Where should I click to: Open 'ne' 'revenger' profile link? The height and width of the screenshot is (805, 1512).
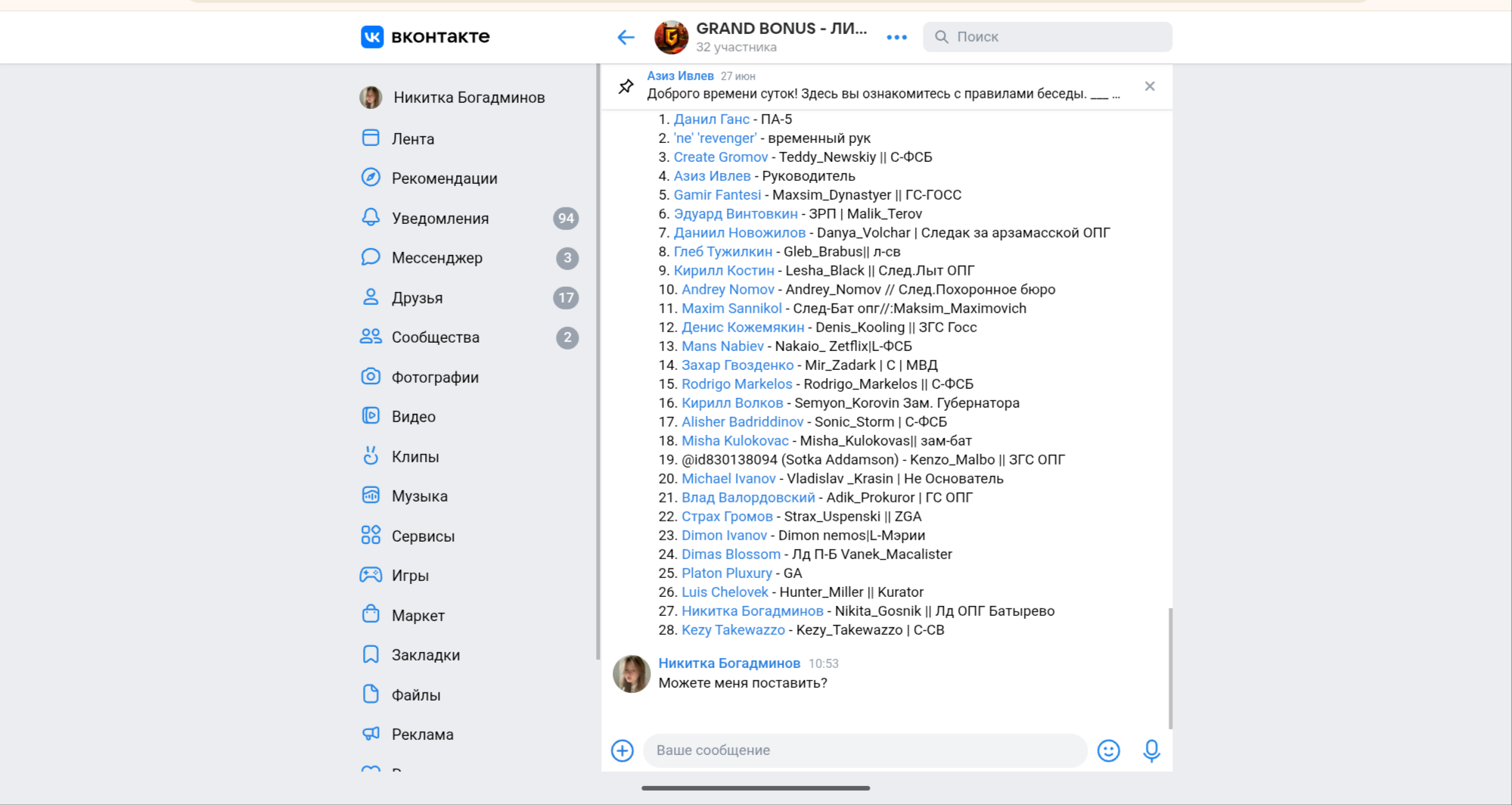point(716,138)
